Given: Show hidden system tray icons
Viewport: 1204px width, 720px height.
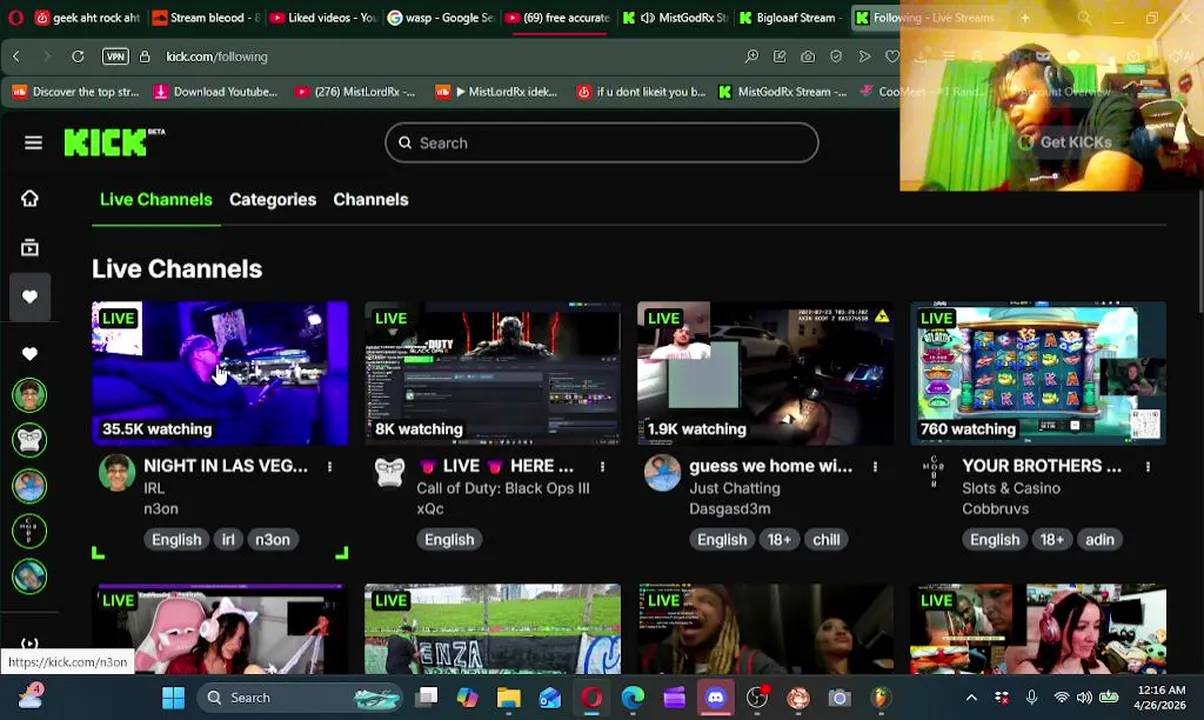Looking at the screenshot, I should coord(971,698).
